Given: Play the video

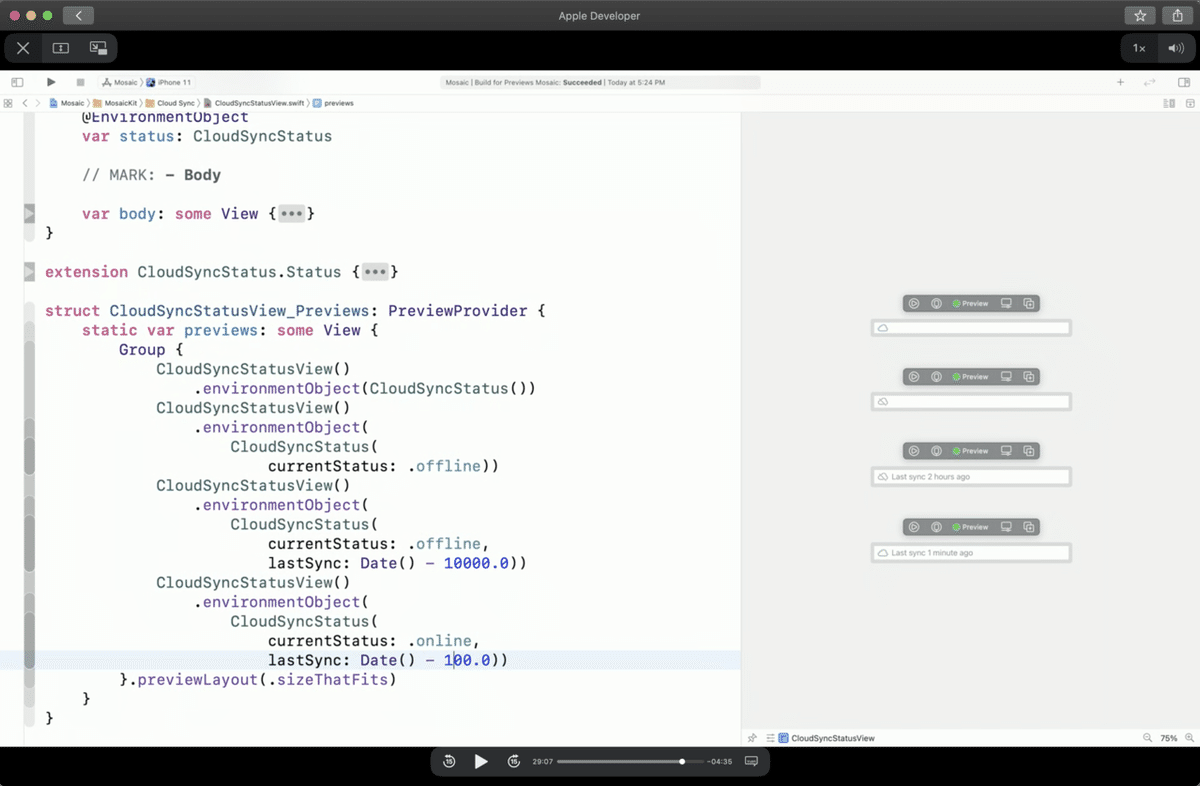Looking at the screenshot, I should pos(481,762).
